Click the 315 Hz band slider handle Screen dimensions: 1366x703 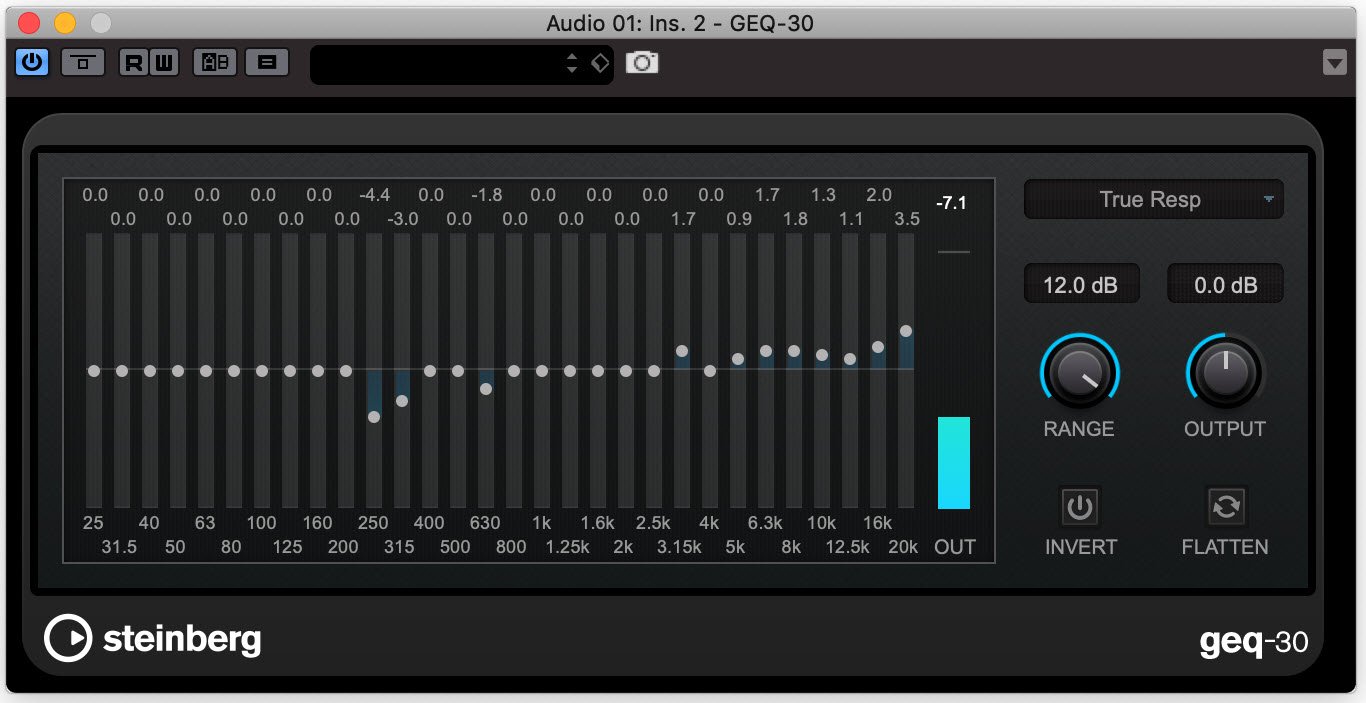(402, 401)
